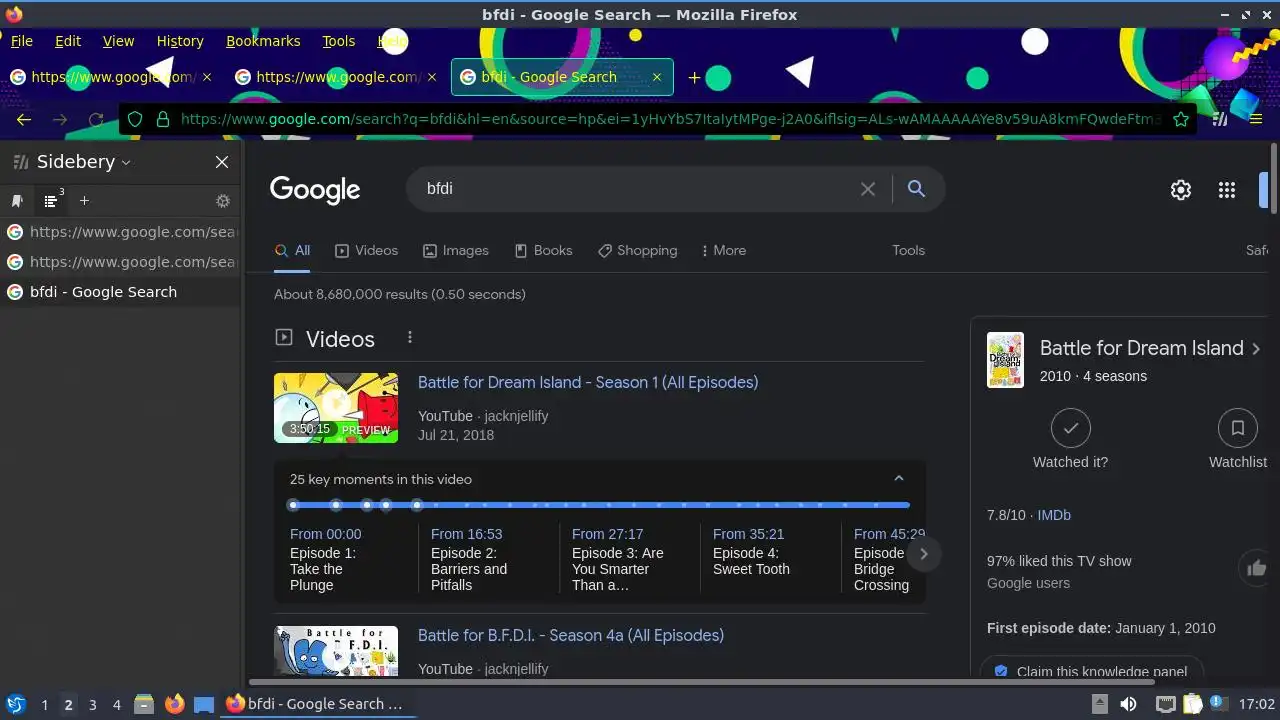
Task: Switch to workspace 1 in taskbar
Action: 44,704
